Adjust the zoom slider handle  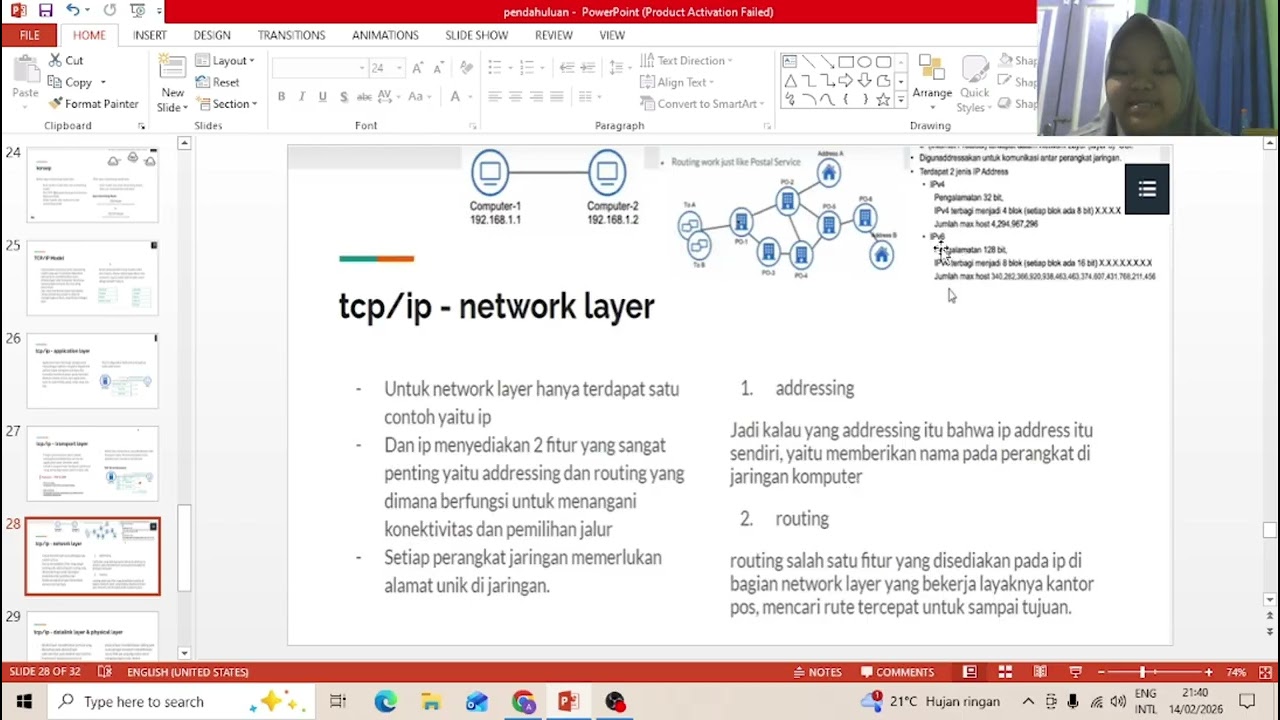[x=1143, y=672]
